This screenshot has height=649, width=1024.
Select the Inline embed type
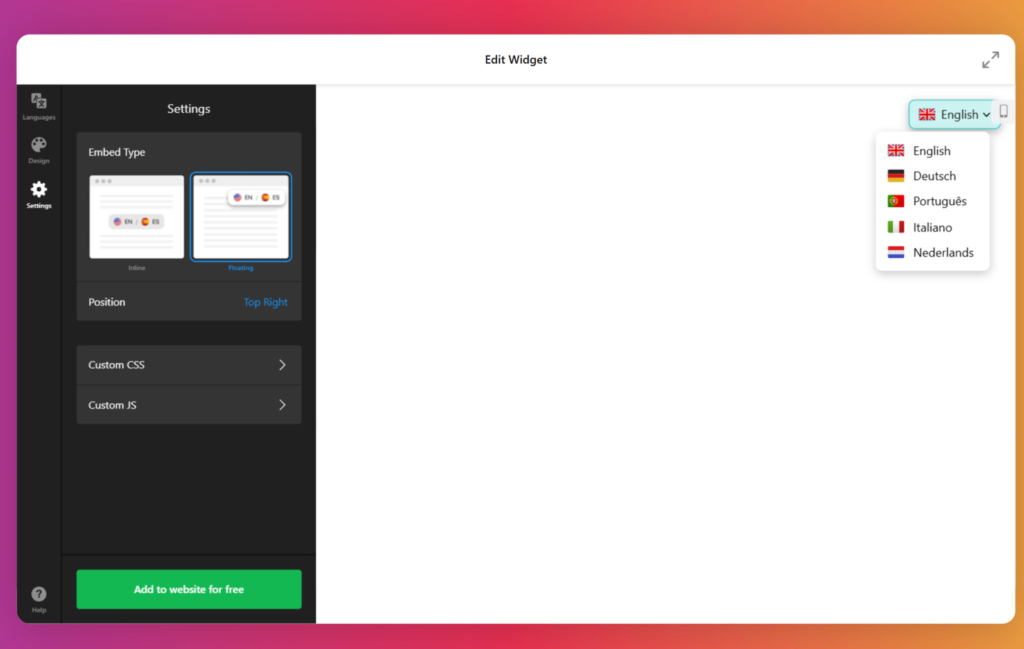[136, 217]
